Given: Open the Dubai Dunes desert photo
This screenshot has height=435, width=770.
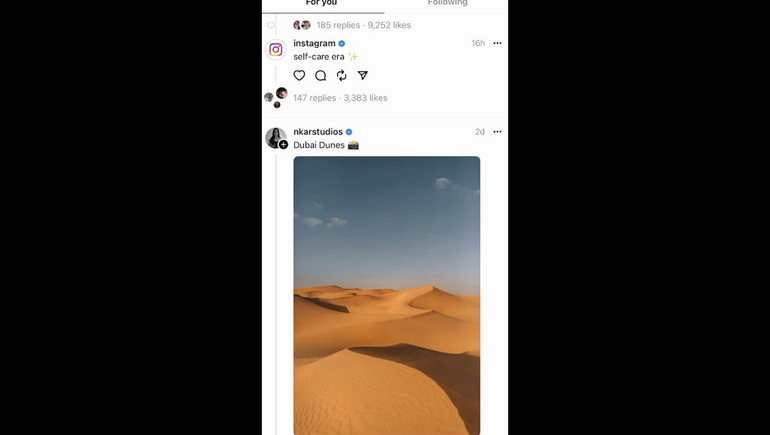Looking at the screenshot, I should [x=387, y=296].
